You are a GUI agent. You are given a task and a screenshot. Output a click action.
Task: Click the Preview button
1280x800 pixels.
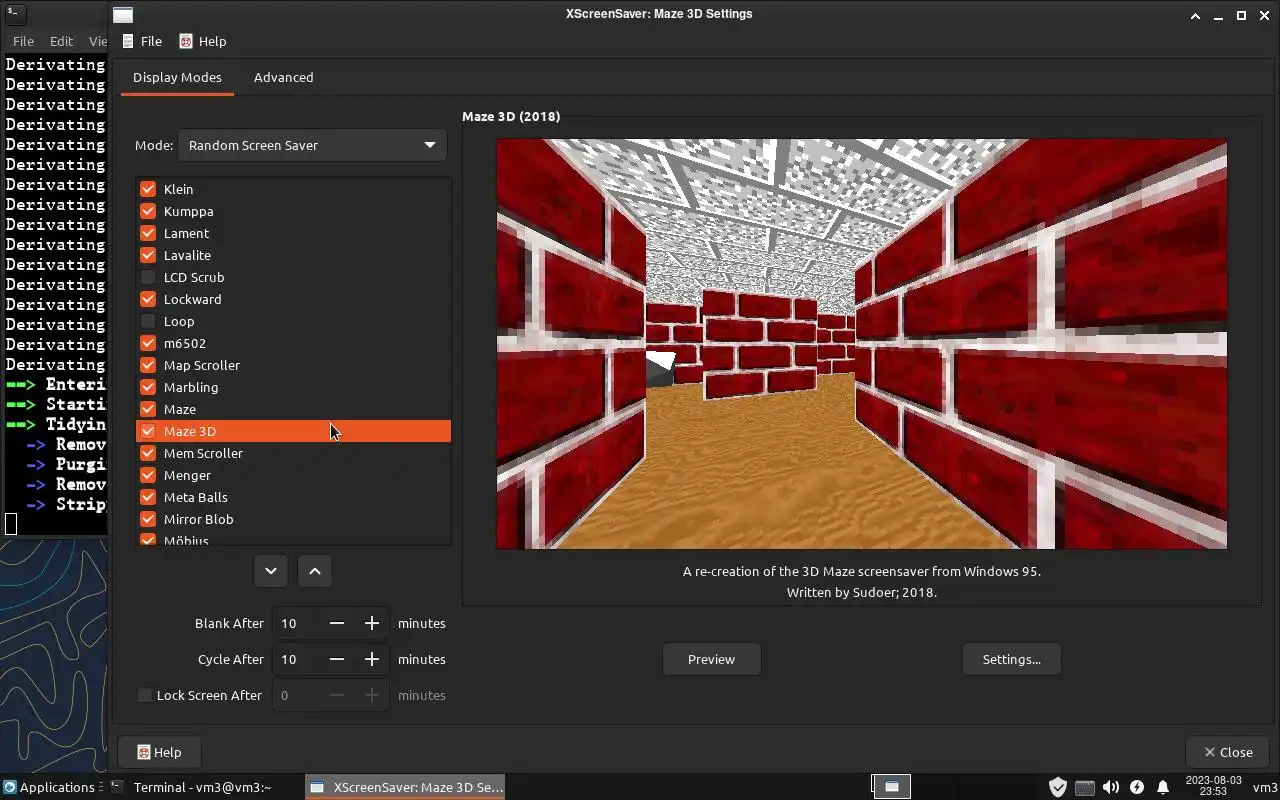(x=711, y=659)
